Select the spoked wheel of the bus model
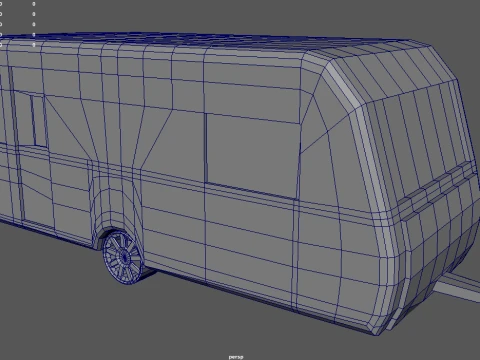480x360 pixels. point(123,257)
